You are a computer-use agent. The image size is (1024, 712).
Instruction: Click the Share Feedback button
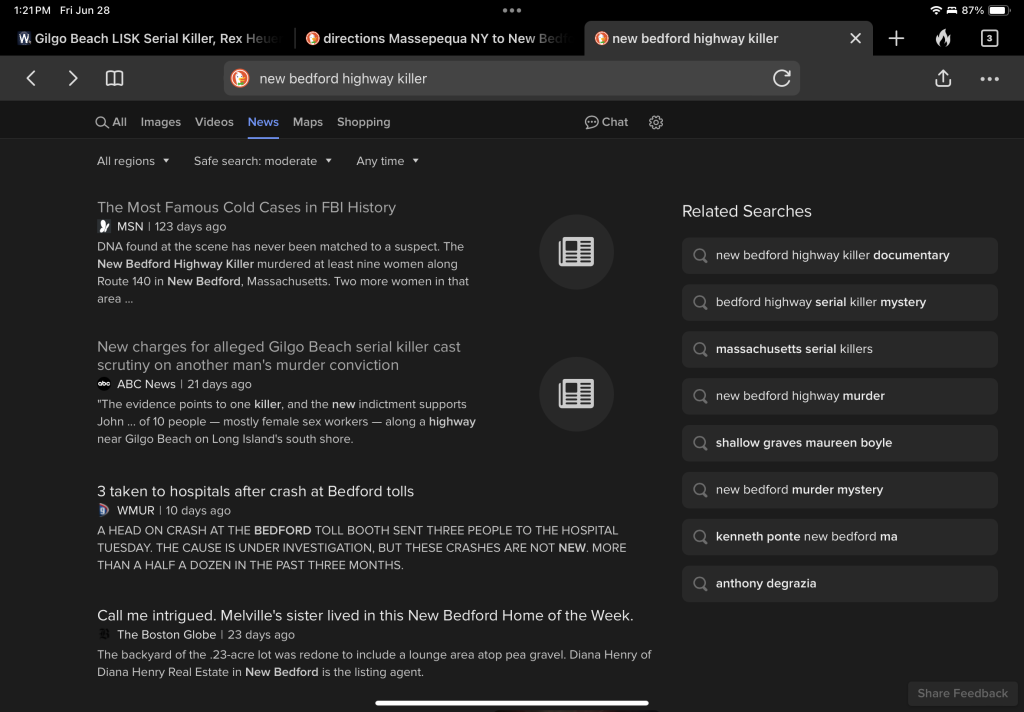(x=962, y=693)
